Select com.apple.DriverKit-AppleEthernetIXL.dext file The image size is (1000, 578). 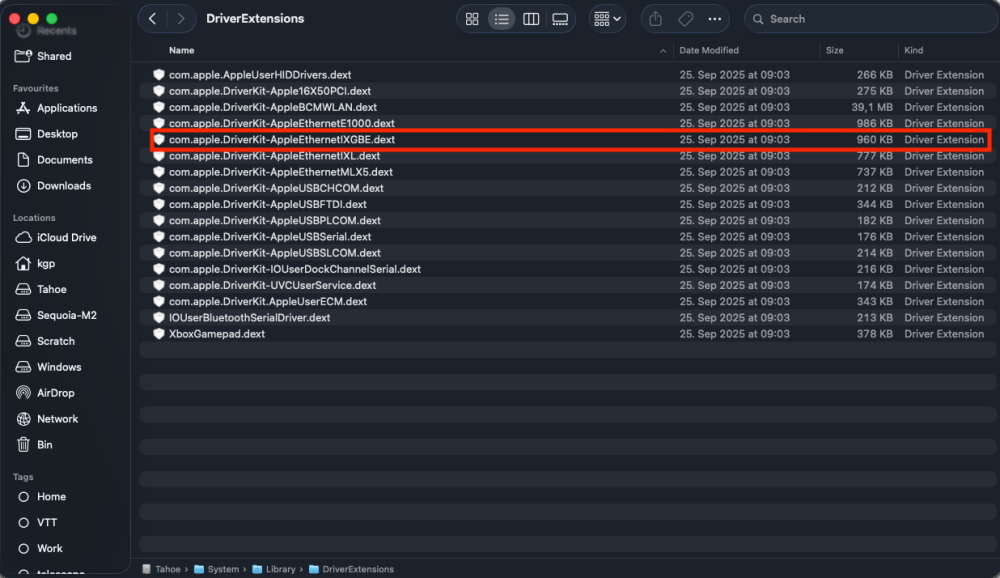click(568, 156)
